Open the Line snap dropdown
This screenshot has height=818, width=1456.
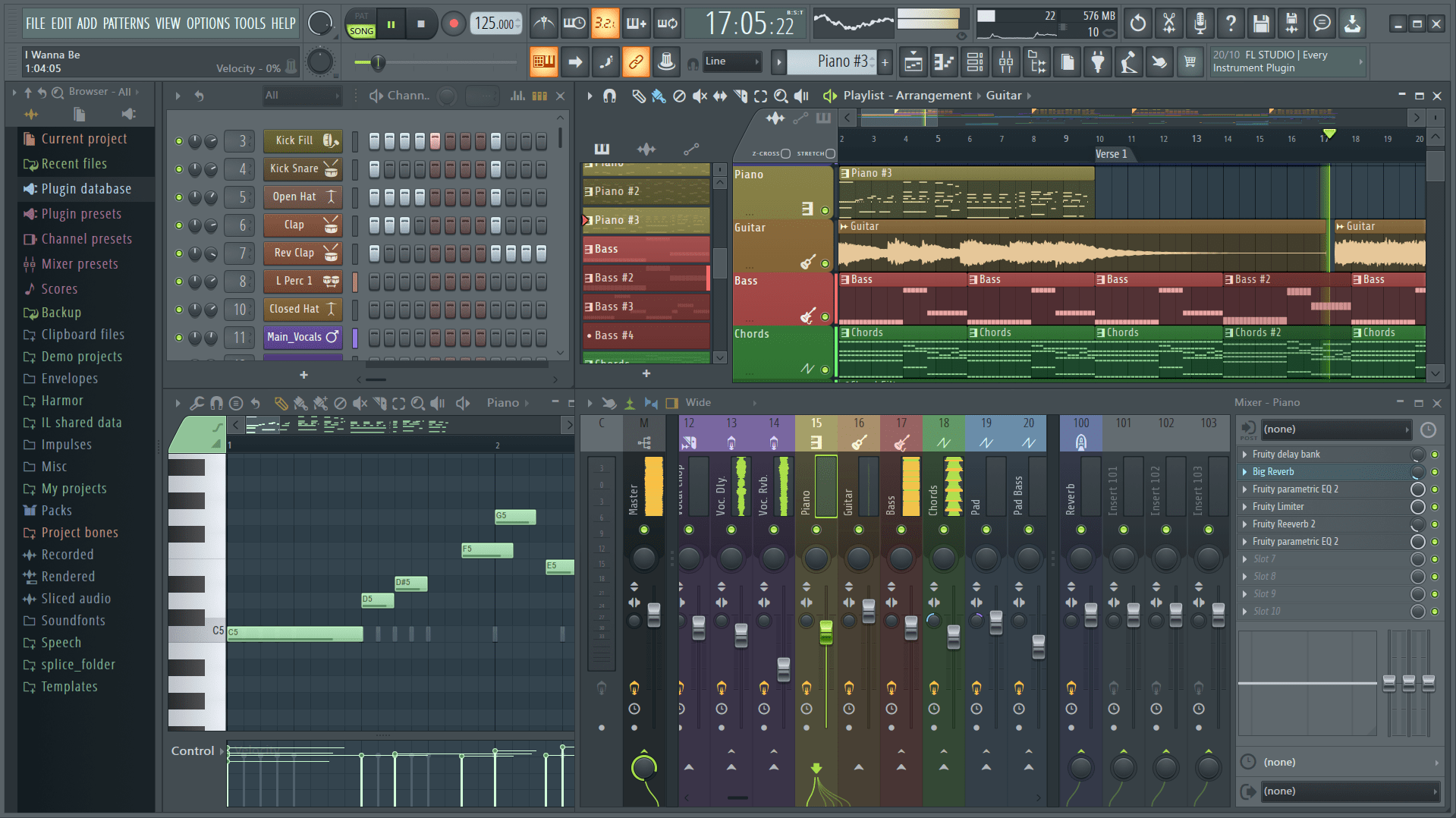731,61
